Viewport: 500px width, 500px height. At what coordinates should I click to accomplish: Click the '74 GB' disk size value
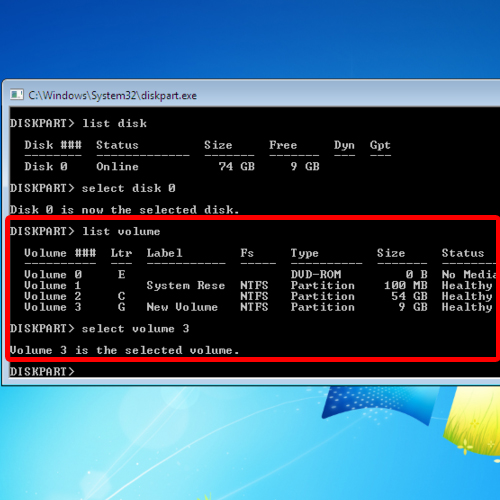pyautogui.click(x=237, y=166)
